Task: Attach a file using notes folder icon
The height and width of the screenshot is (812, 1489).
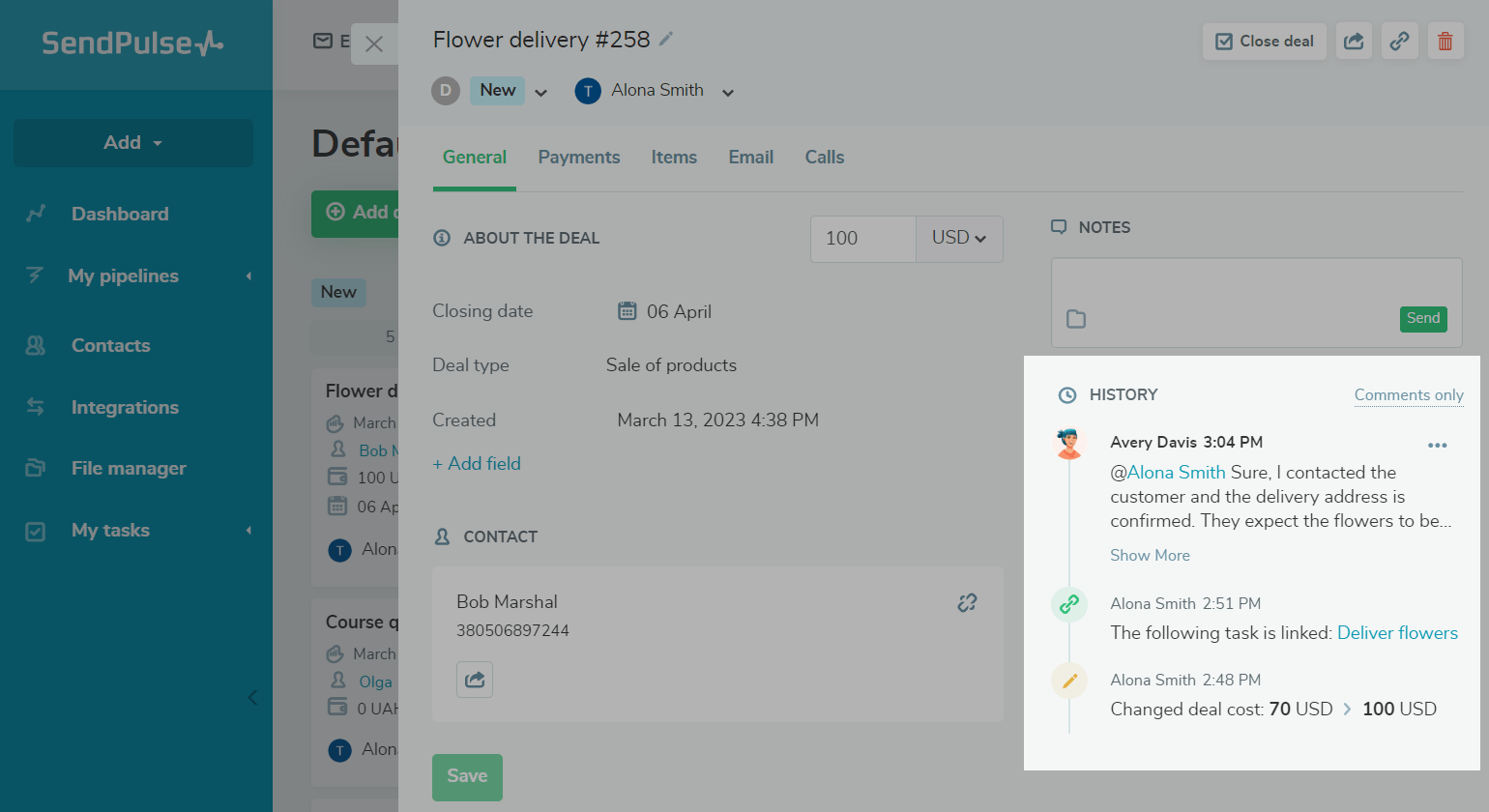Action: tap(1076, 319)
